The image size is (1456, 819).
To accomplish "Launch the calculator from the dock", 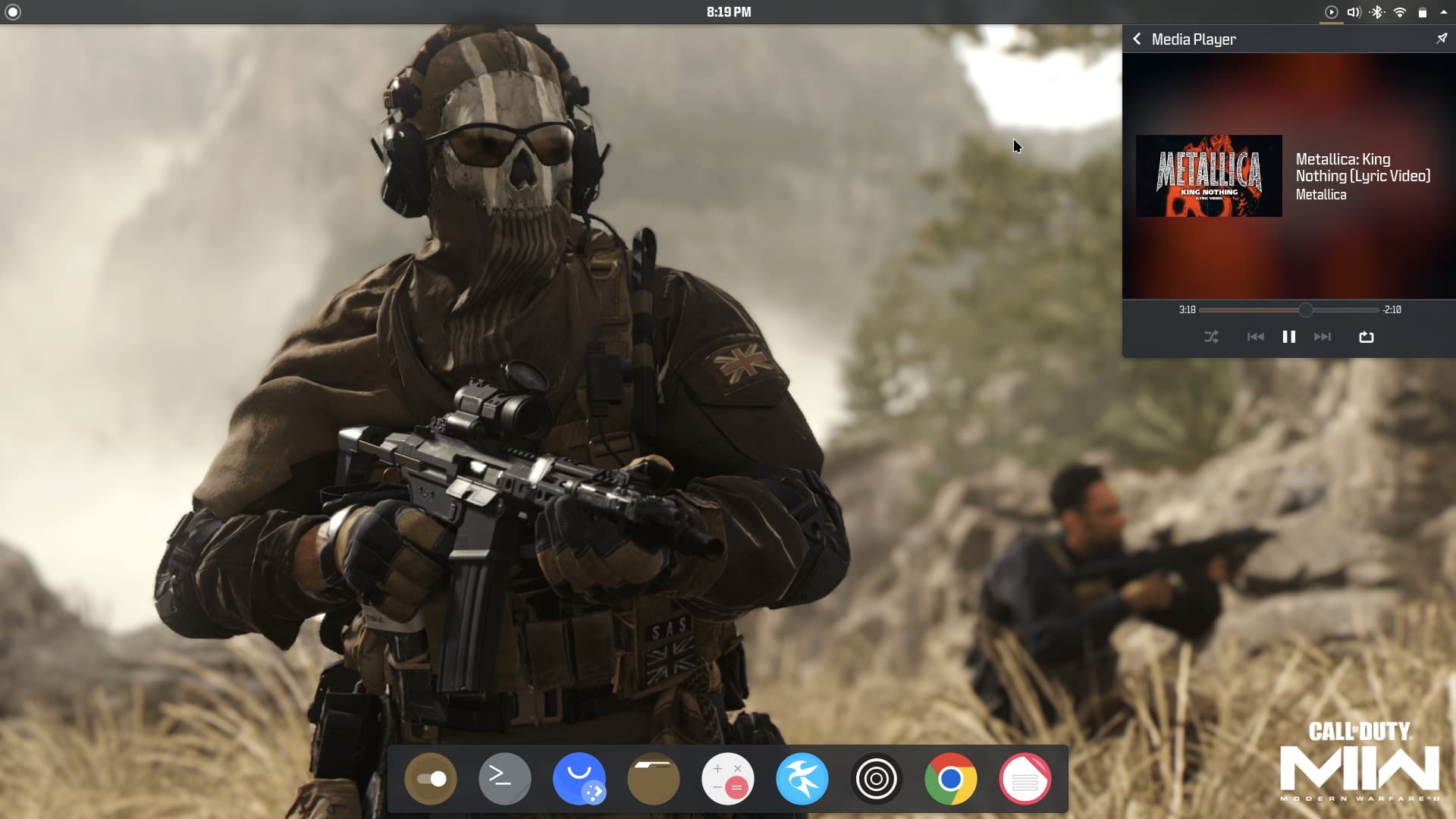I will (728, 779).
